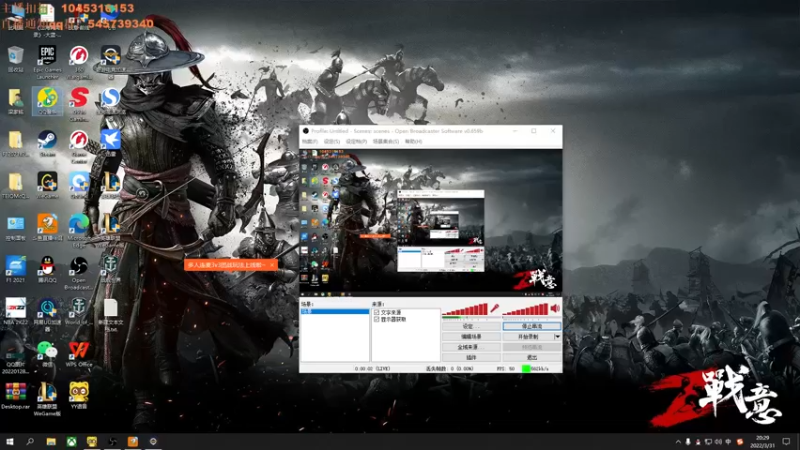Mute desktop speaker audio in OBS
This screenshot has height=450, width=800.
pos(555,308)
